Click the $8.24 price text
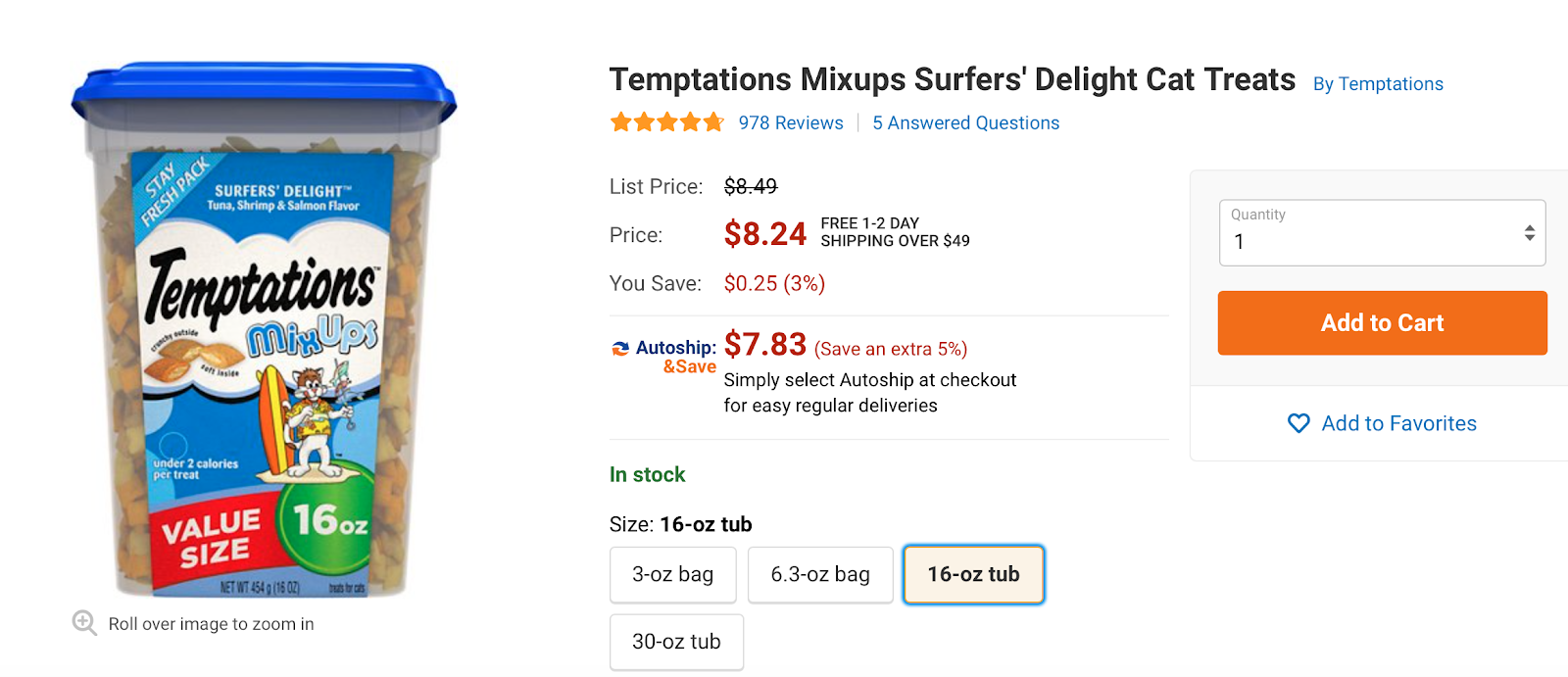This screenshot has height=677, width=1568. (764, 234)
